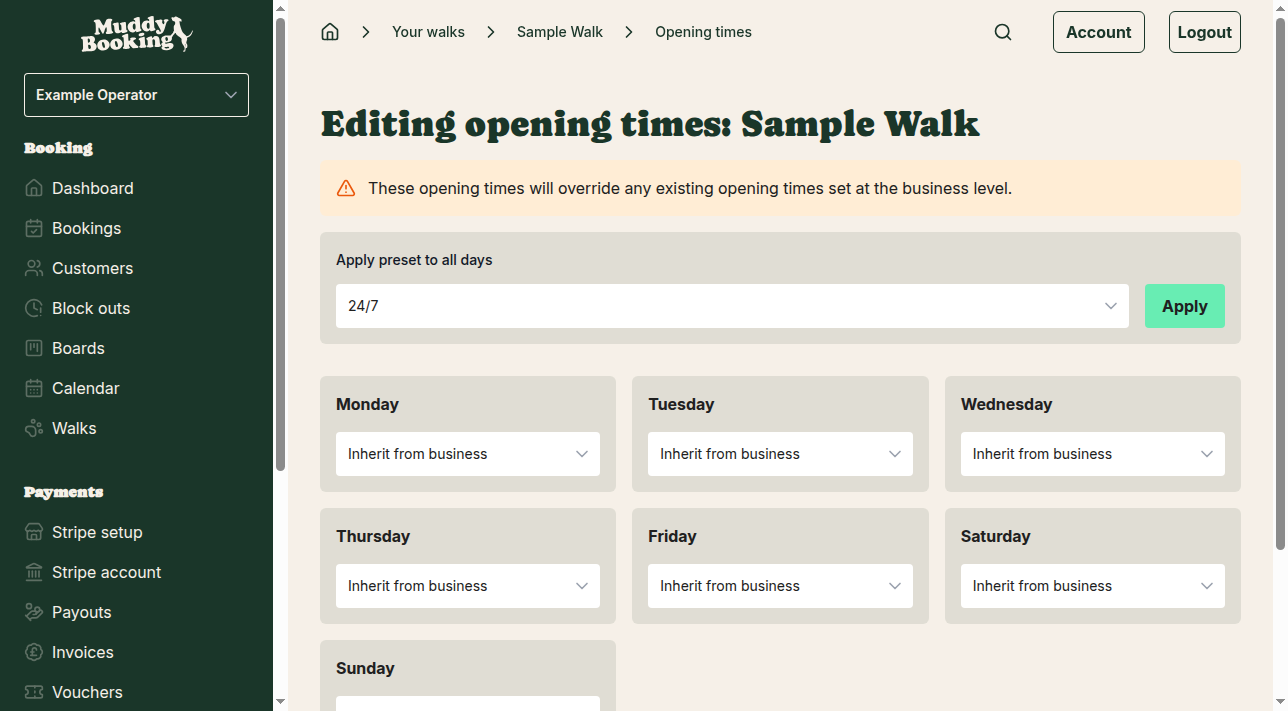This screenshot has width=1288, height=711.
Task: Click the Stripe setup storefront icon
Action: [x=34, y=532]
